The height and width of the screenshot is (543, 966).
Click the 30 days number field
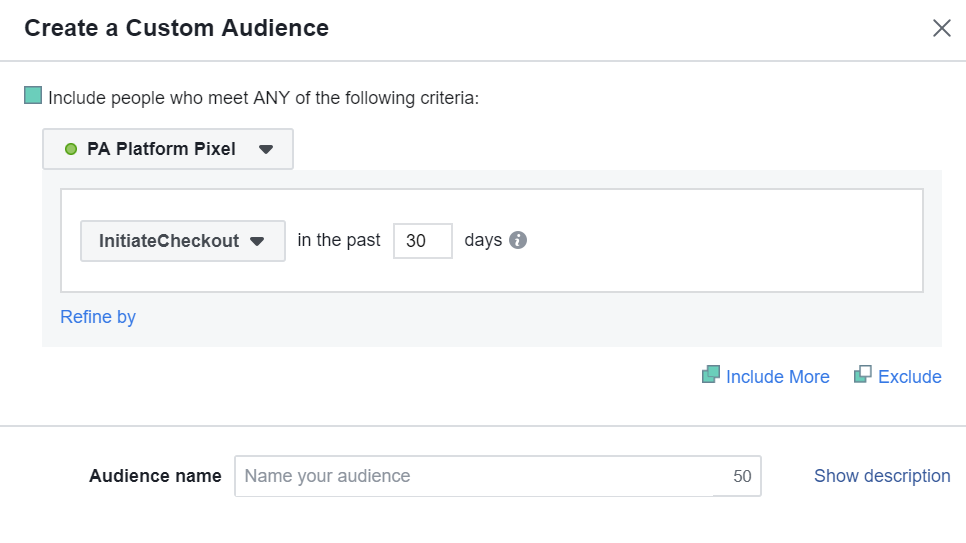pos(423,241)
